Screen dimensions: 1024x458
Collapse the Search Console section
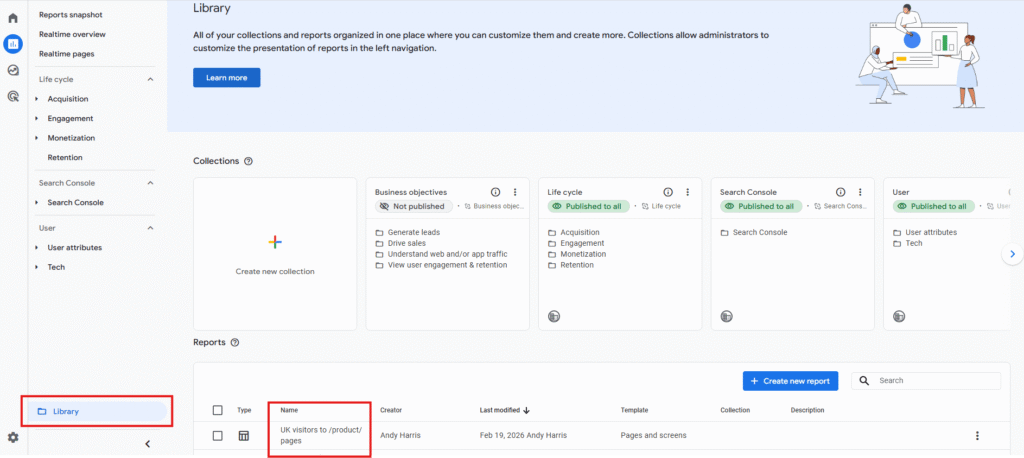pyautogui.click(x=150, y=183)
